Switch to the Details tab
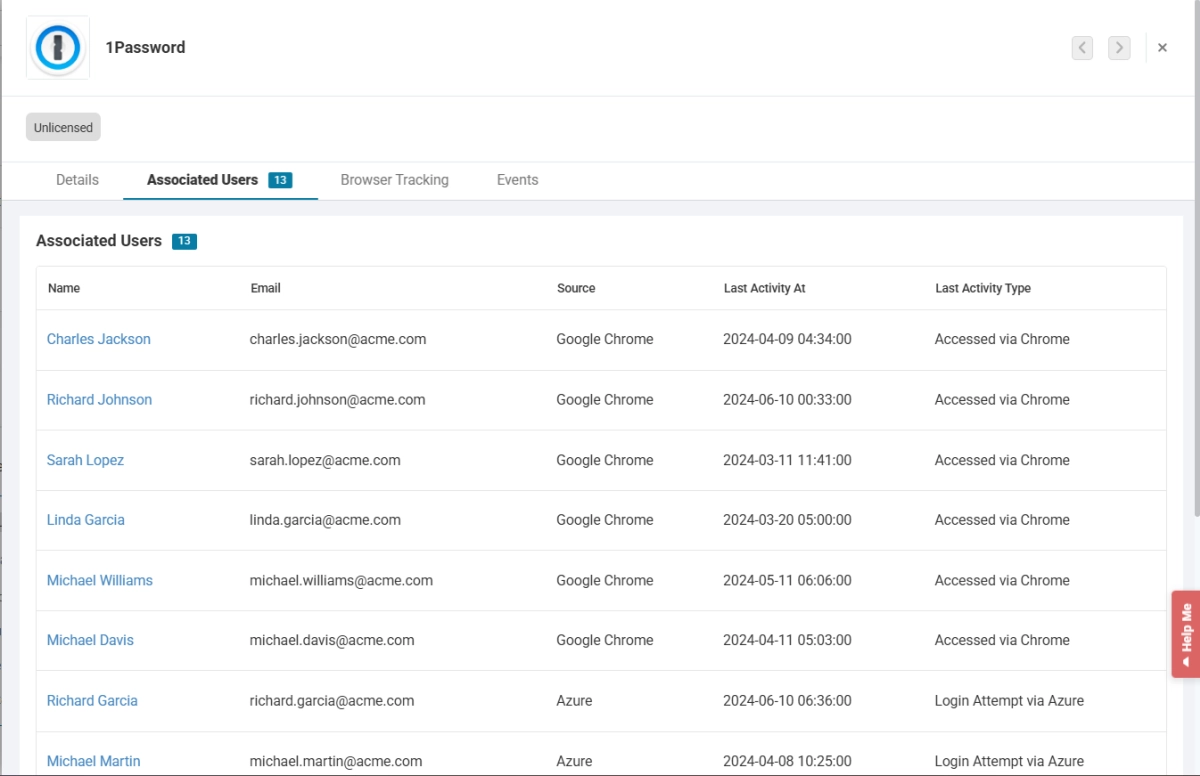 77,180
